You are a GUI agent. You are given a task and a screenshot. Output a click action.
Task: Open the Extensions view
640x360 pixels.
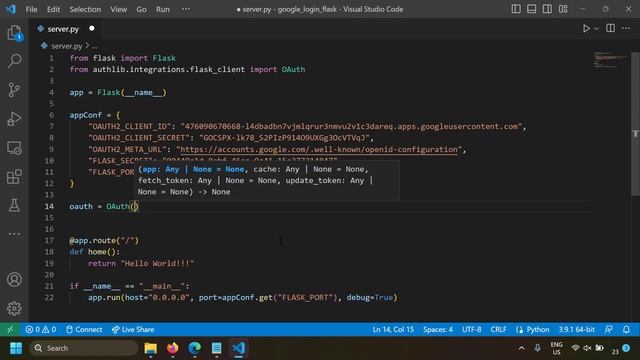pos(14,177)
